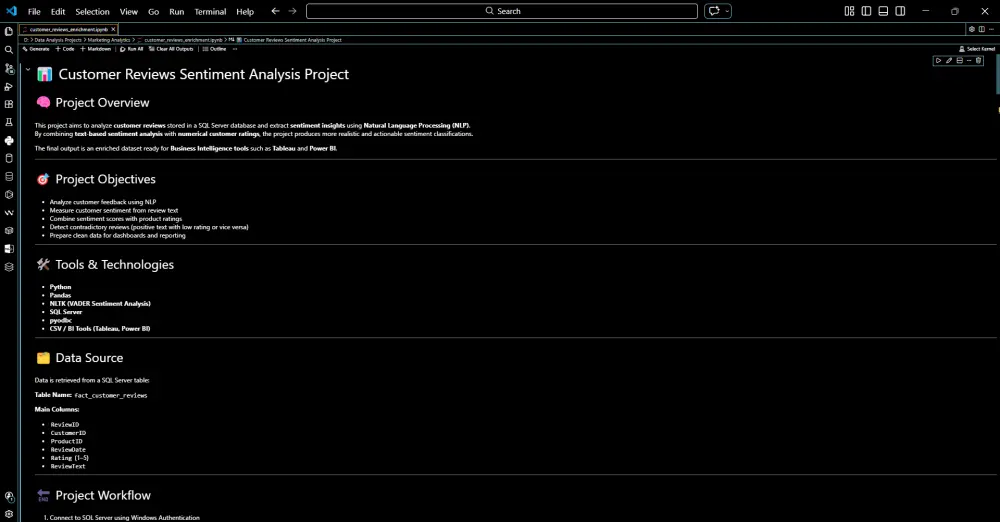Click the pyodbc list item
Viewport: 1000px width, 522px height.
point(61,320)
